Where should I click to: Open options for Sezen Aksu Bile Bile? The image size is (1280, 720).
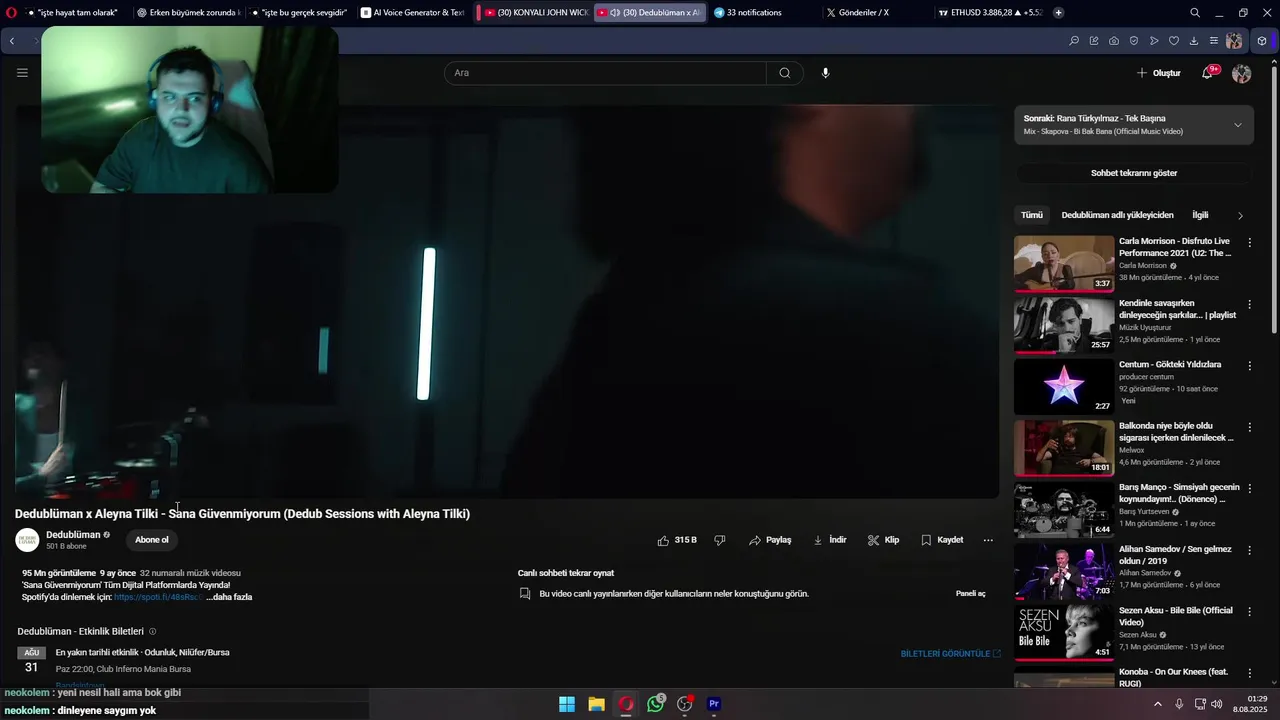(1249, 612)
